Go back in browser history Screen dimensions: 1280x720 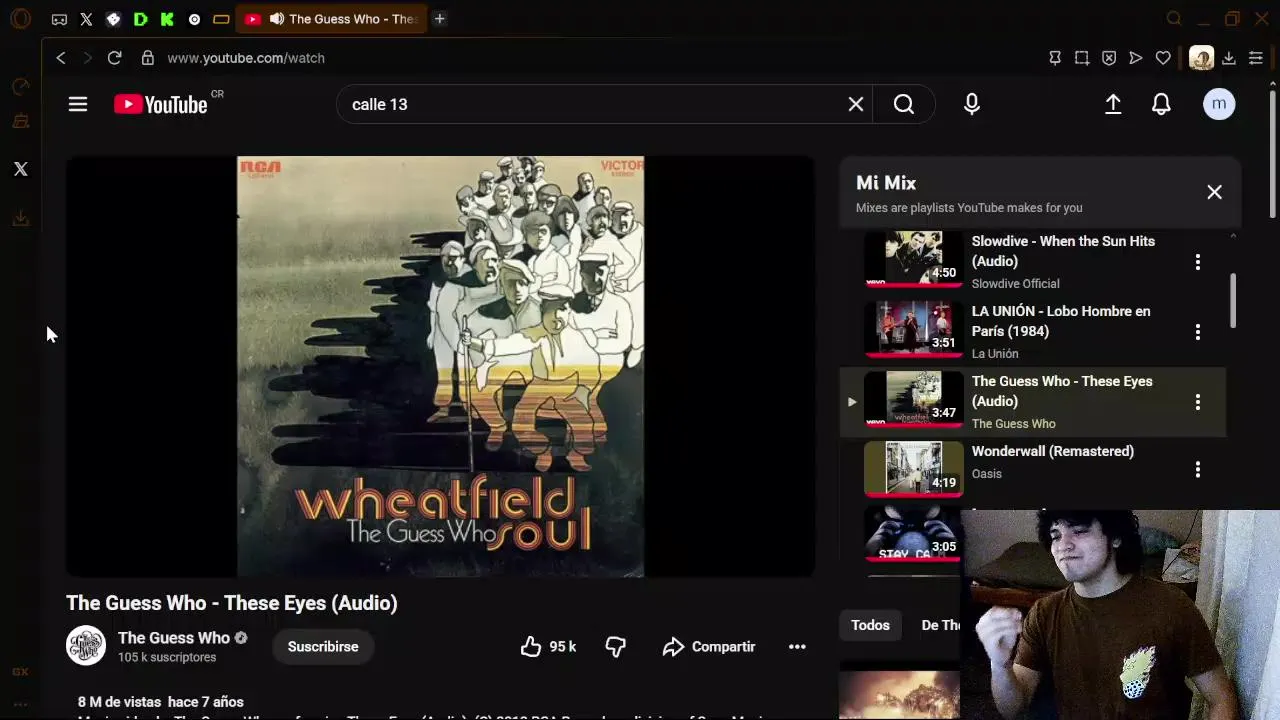(x=61, y=58)
